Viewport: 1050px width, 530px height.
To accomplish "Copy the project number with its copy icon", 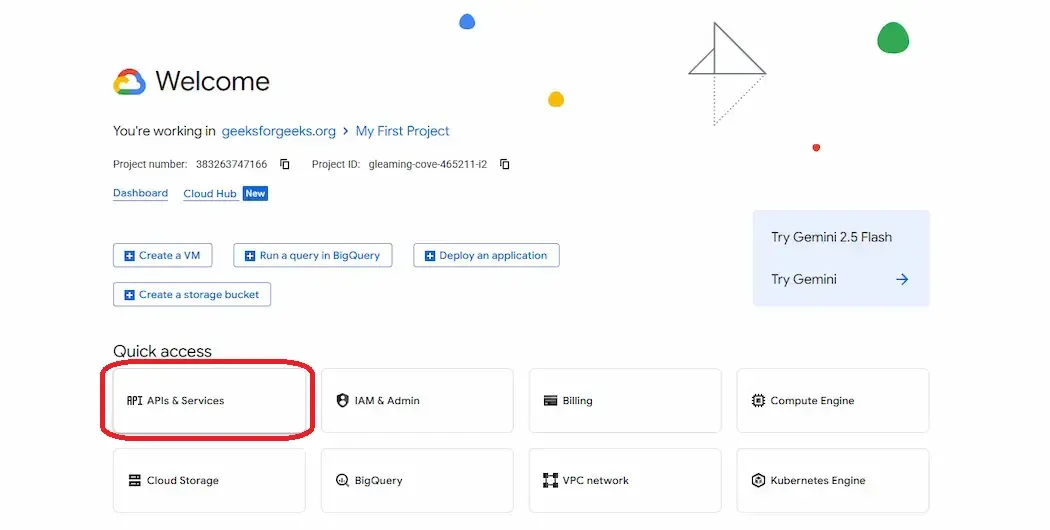I will [285, 164].
